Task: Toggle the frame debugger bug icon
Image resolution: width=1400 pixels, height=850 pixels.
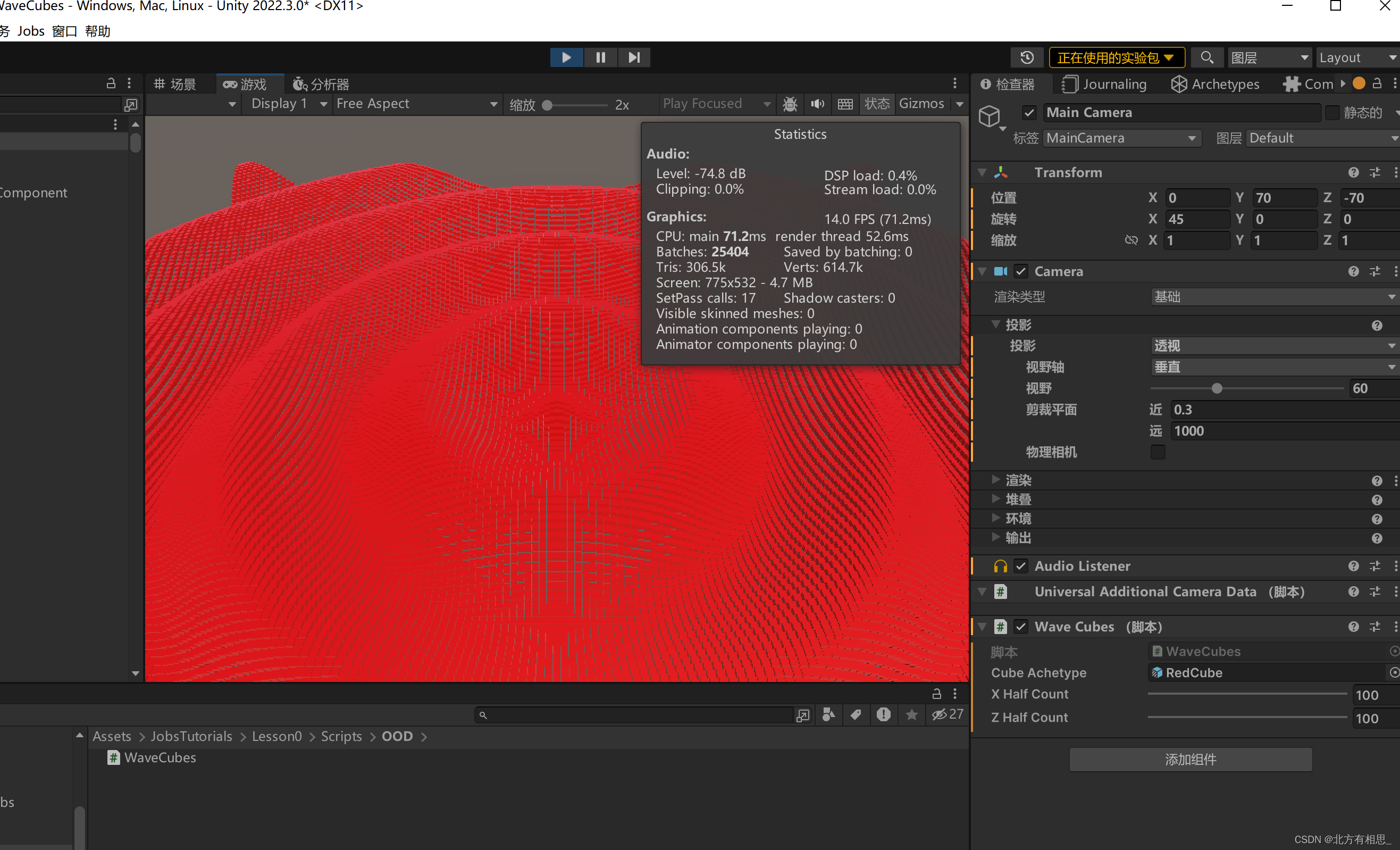Action: click(790, 104)
